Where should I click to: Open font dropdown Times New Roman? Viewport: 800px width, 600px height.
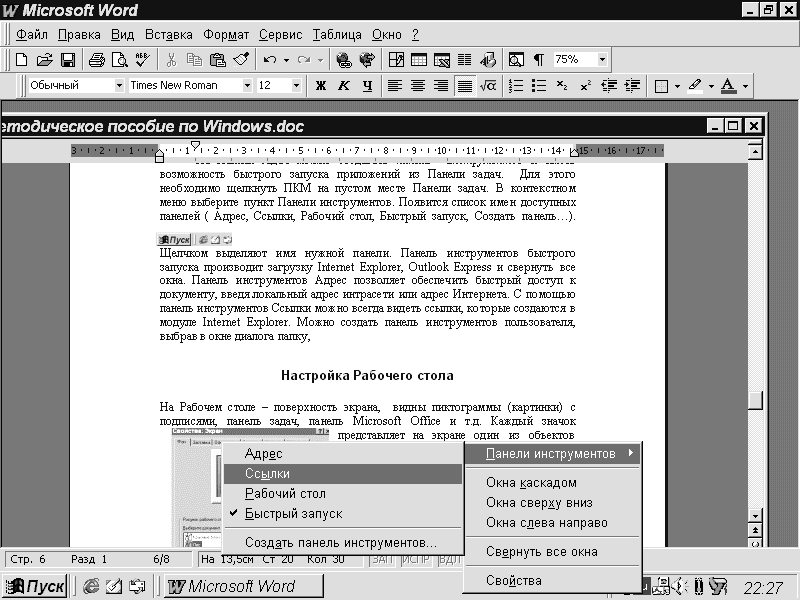click(247, 85)
